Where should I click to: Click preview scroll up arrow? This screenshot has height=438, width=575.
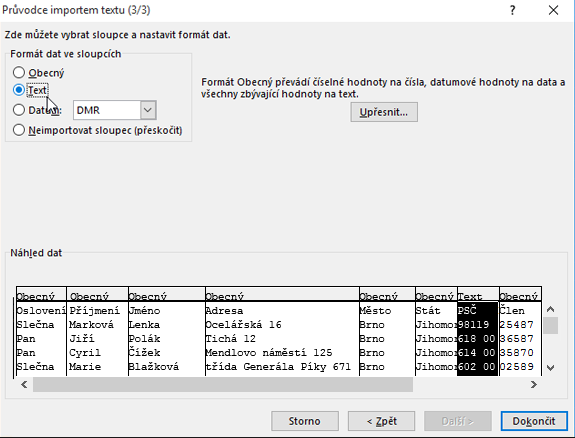550,310
